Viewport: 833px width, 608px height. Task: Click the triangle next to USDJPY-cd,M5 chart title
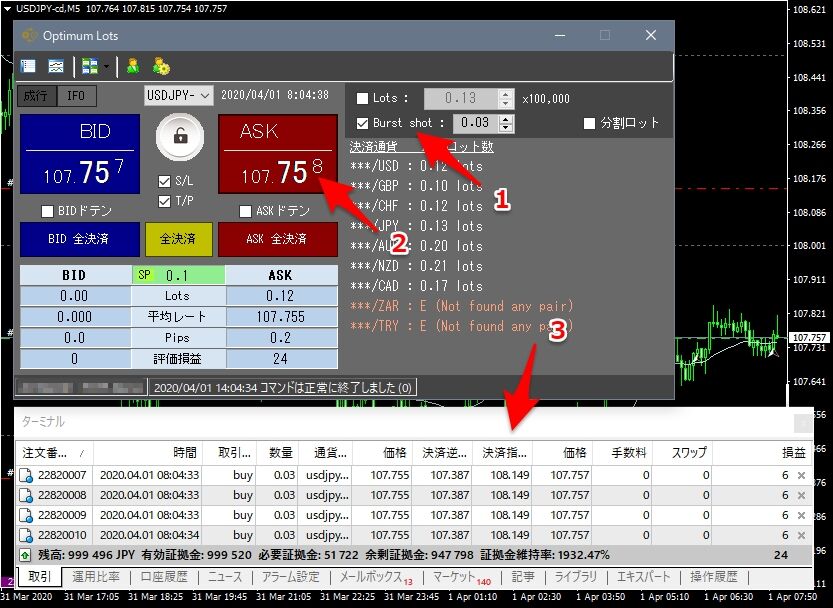(7, 9)
